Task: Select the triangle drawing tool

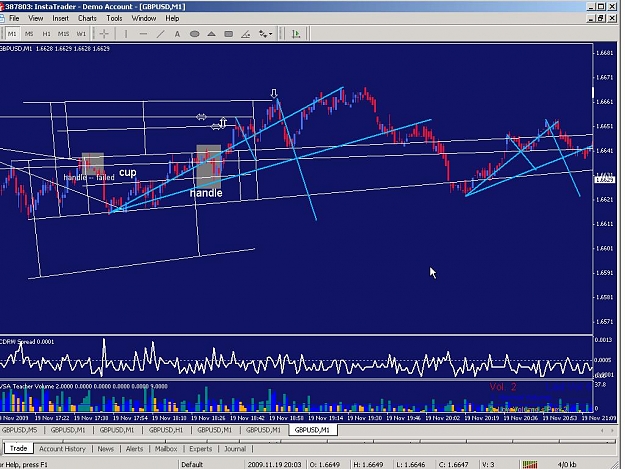Action: tap(211, 34)
